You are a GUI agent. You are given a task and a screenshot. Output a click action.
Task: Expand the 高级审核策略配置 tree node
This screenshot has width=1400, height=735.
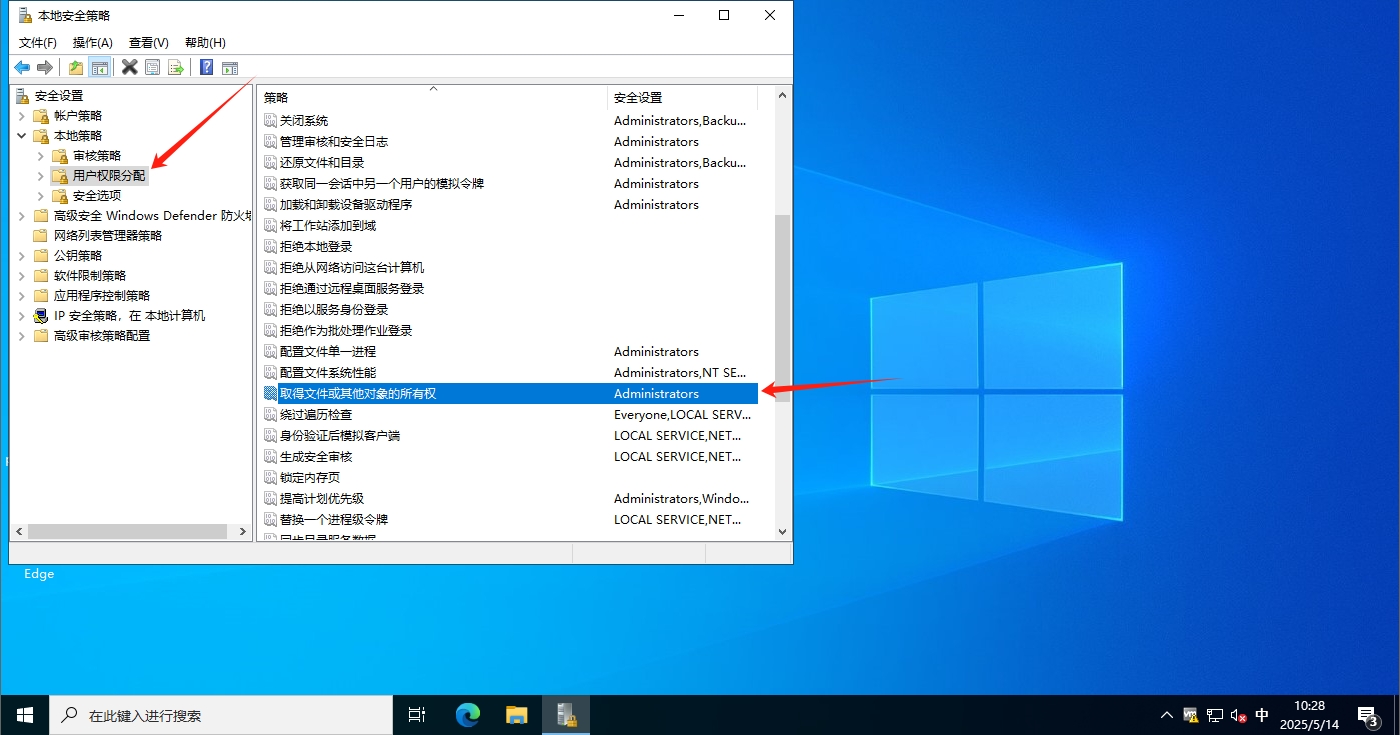pyautogui.click(x=22, y=336)
